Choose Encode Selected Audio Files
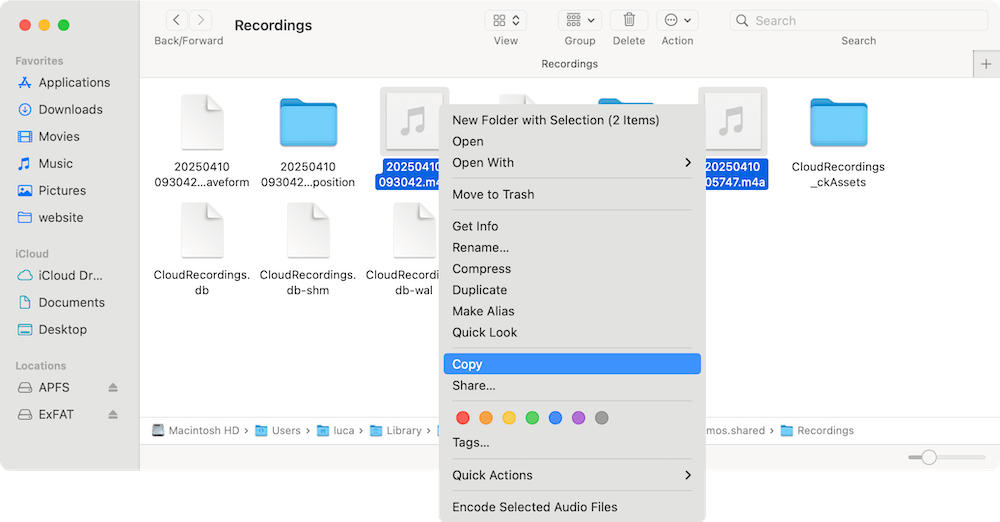Image resolution: width=1000 pixels, height=522 pixels. point(572,507)
